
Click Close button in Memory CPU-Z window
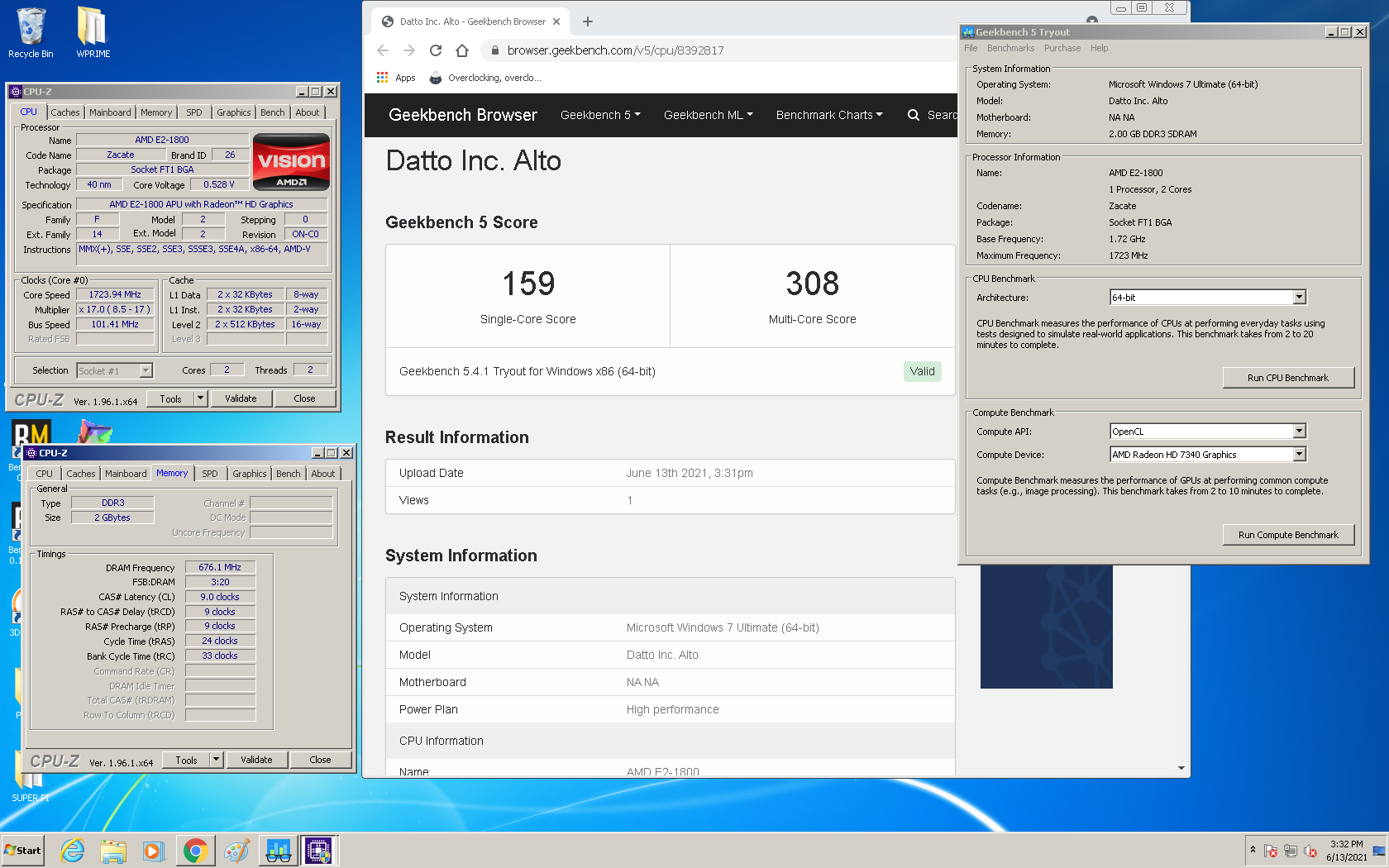coord(320,760)
